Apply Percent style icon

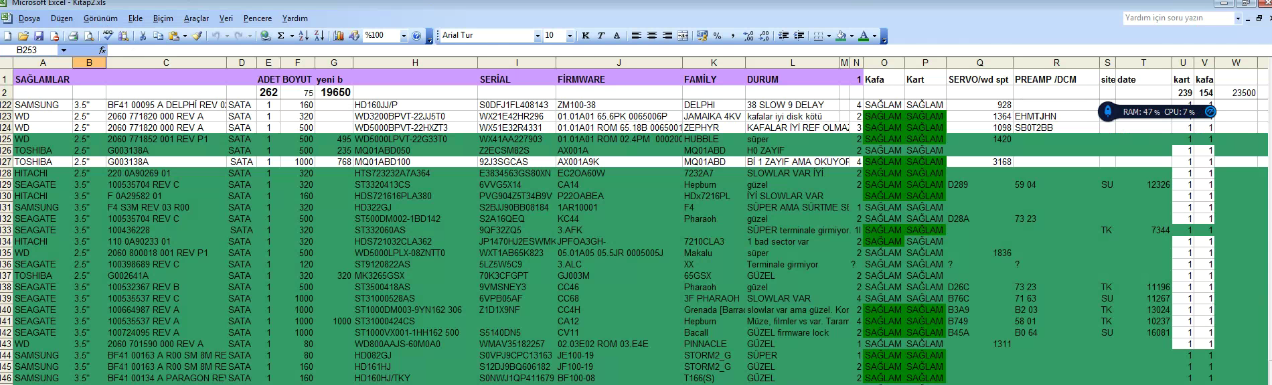tap(717, 35)
